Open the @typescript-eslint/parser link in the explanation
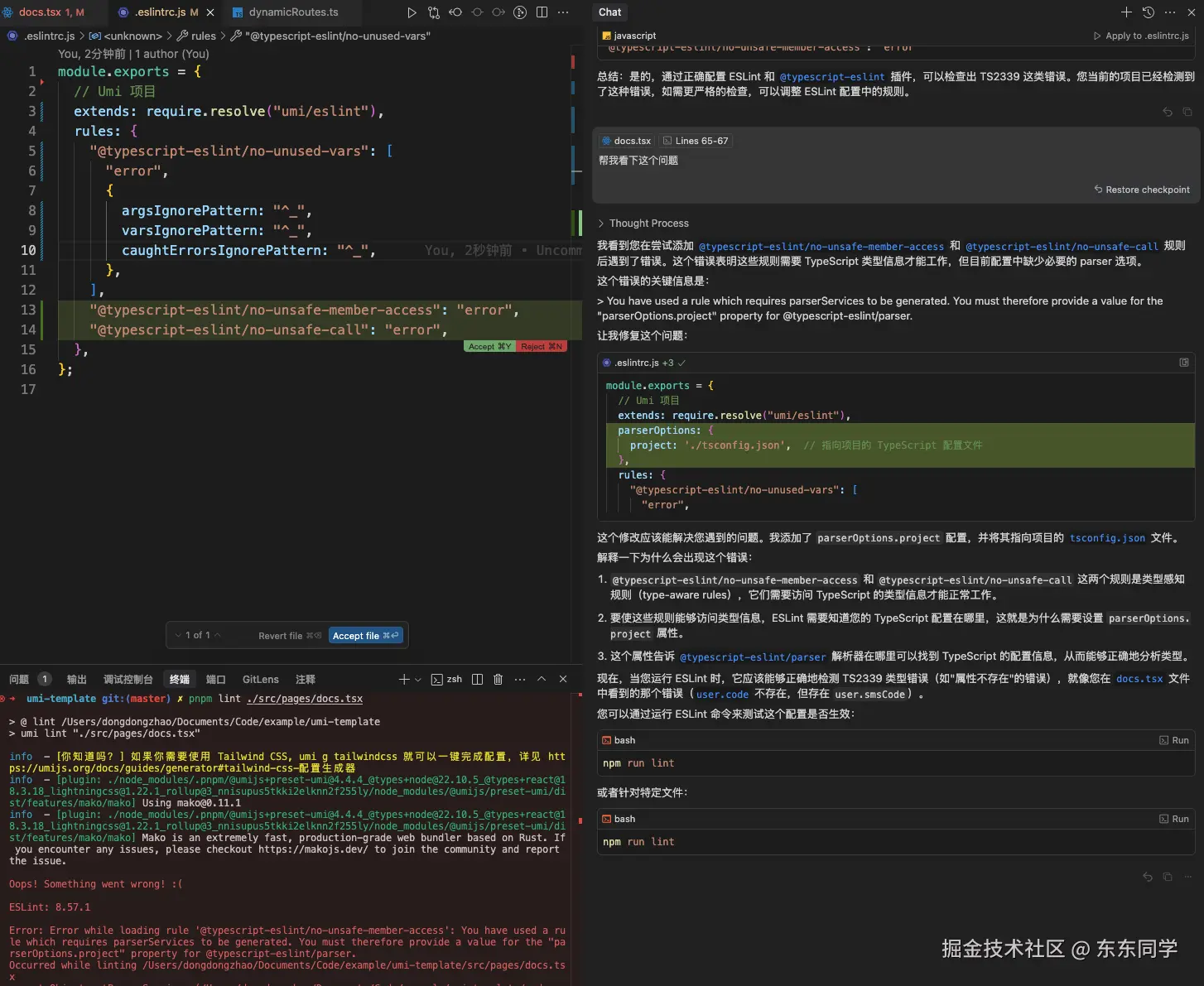This screenshot has height=986, width=1204. [752, 657]
